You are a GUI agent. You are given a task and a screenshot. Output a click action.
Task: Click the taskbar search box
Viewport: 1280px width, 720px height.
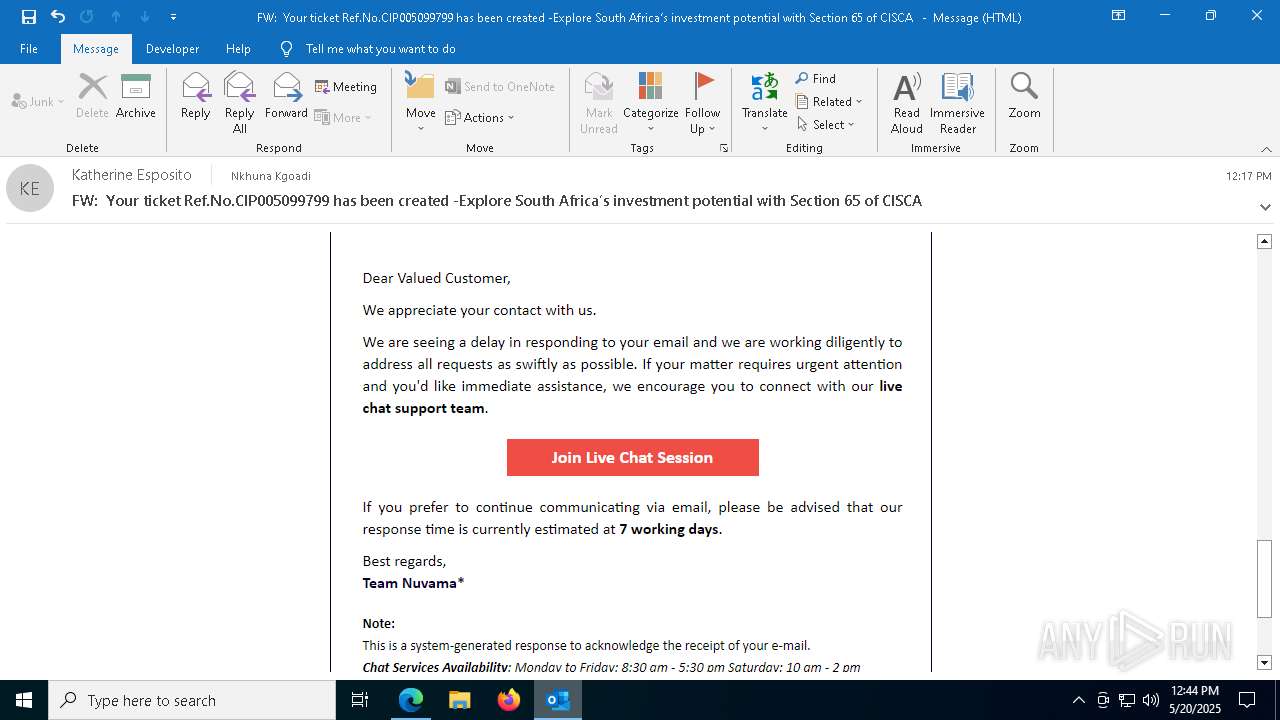(x=192, y=700)
